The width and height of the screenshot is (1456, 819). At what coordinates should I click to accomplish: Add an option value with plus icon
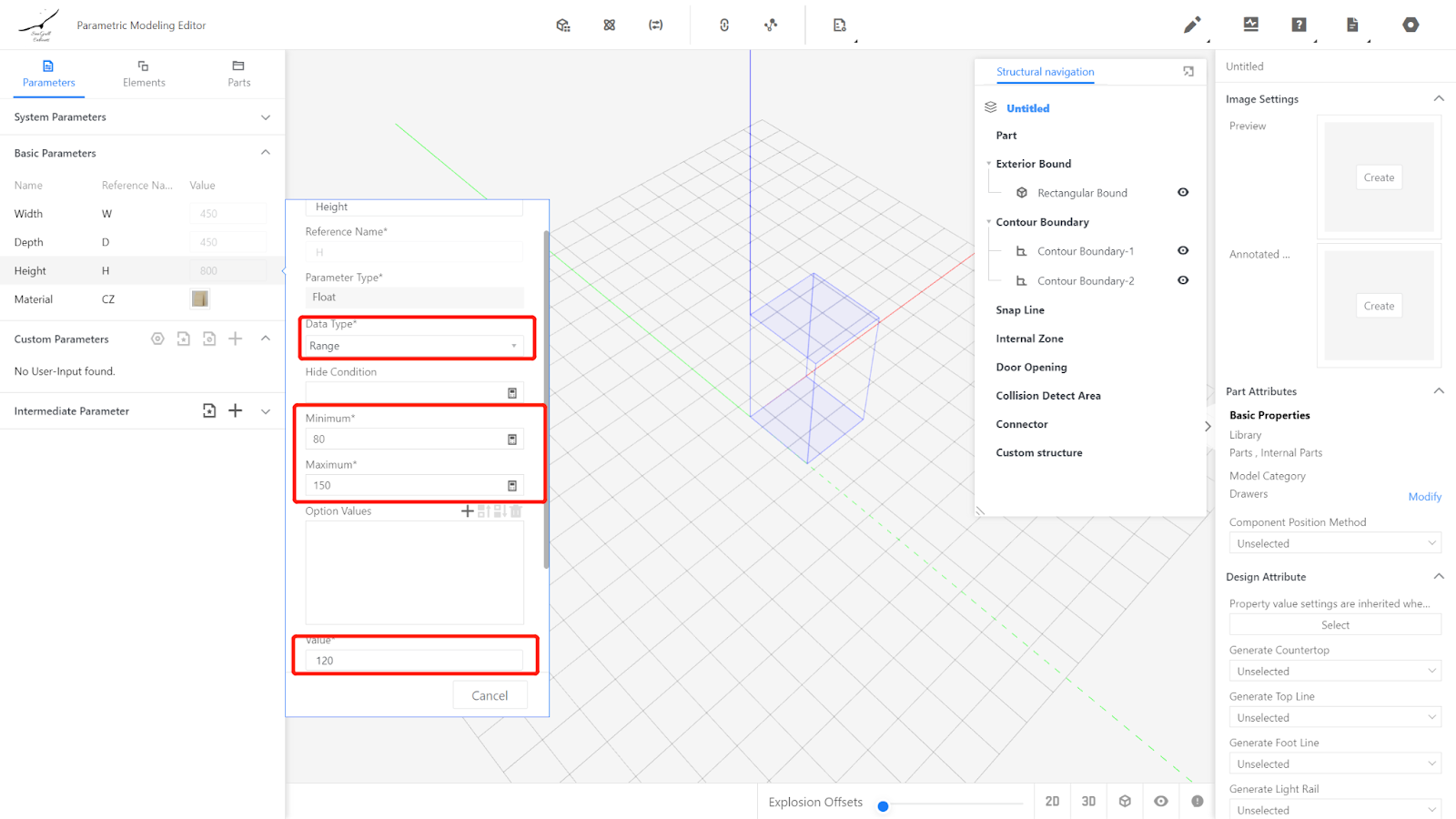(x=467, y=511)
